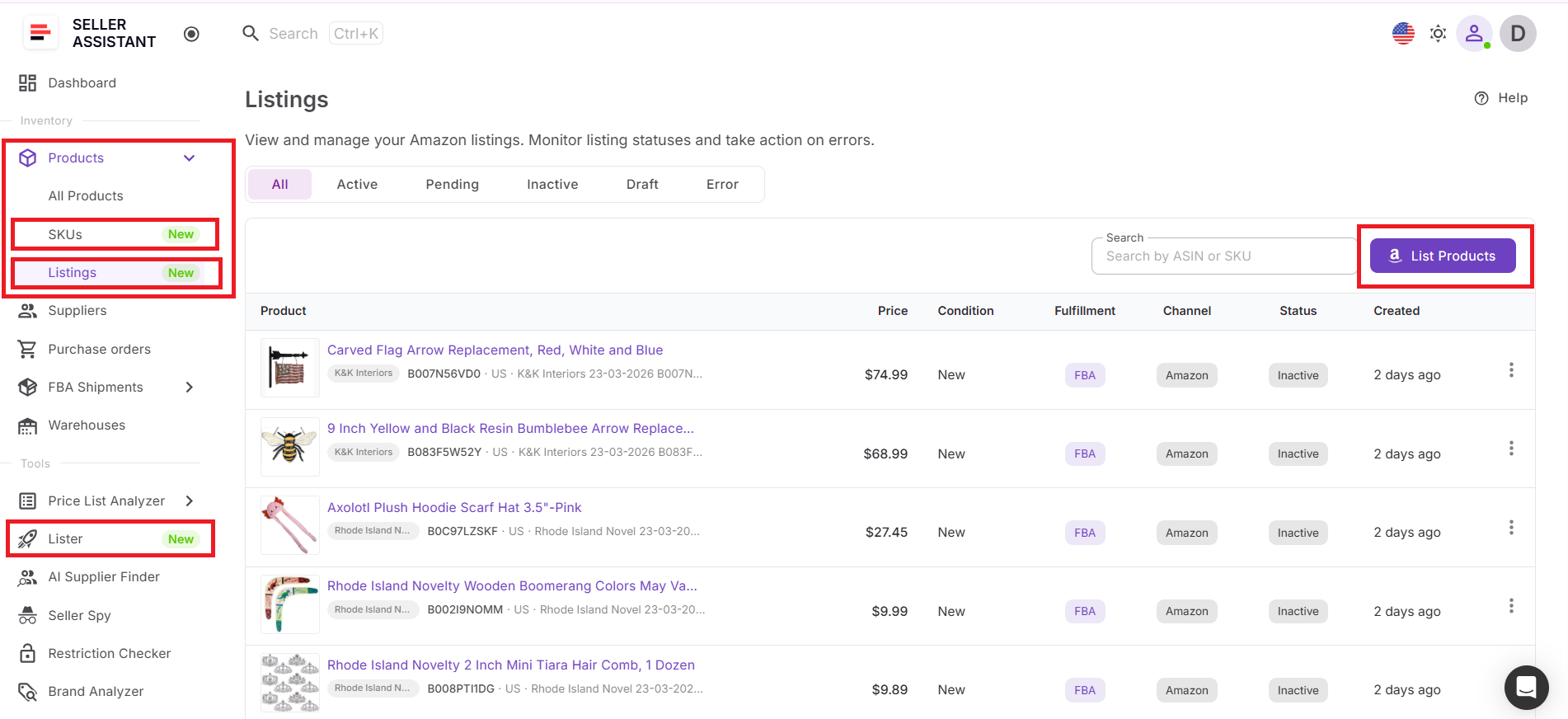
Task: Open the purple user account icon
Action: pyautogui.click(x=1474, y=34)
